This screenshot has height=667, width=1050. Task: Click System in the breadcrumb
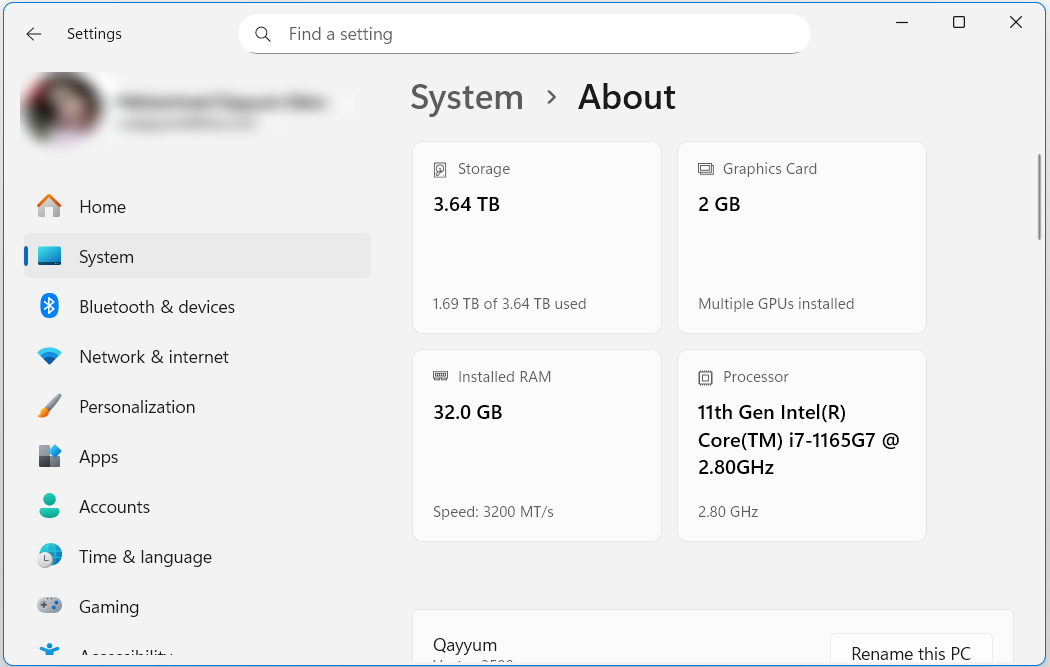[x=467, y=97]
